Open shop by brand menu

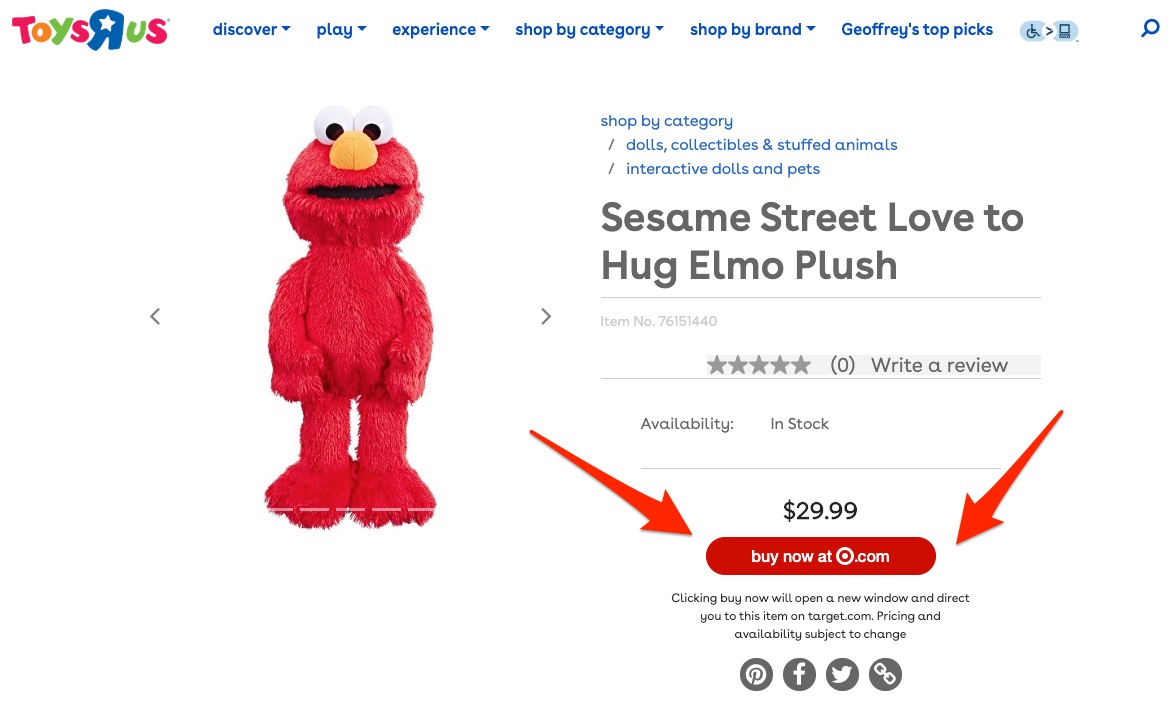(x=752, y=29)
